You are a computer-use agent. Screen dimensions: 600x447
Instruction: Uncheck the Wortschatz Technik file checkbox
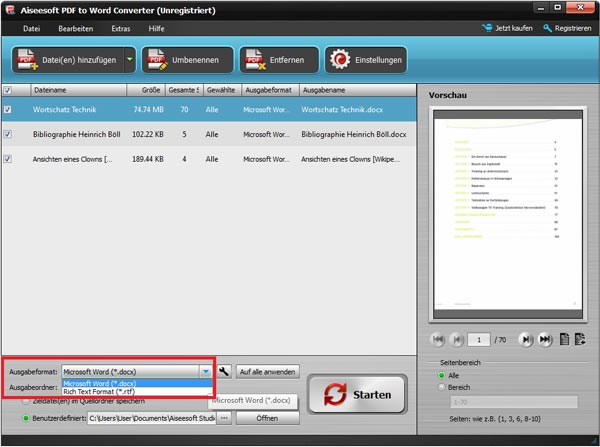[x=9, y=108]
